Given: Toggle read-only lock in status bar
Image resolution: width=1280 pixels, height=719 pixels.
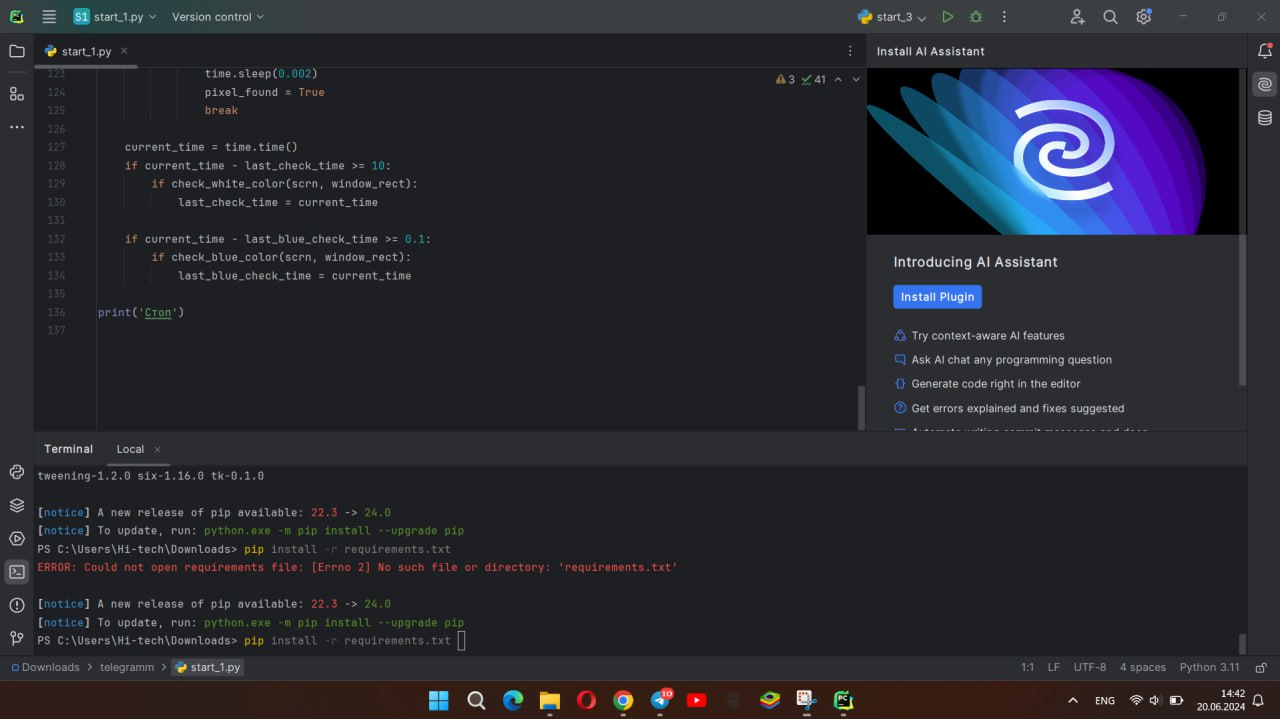Looking at the screenshot, I should (1261, 667).
